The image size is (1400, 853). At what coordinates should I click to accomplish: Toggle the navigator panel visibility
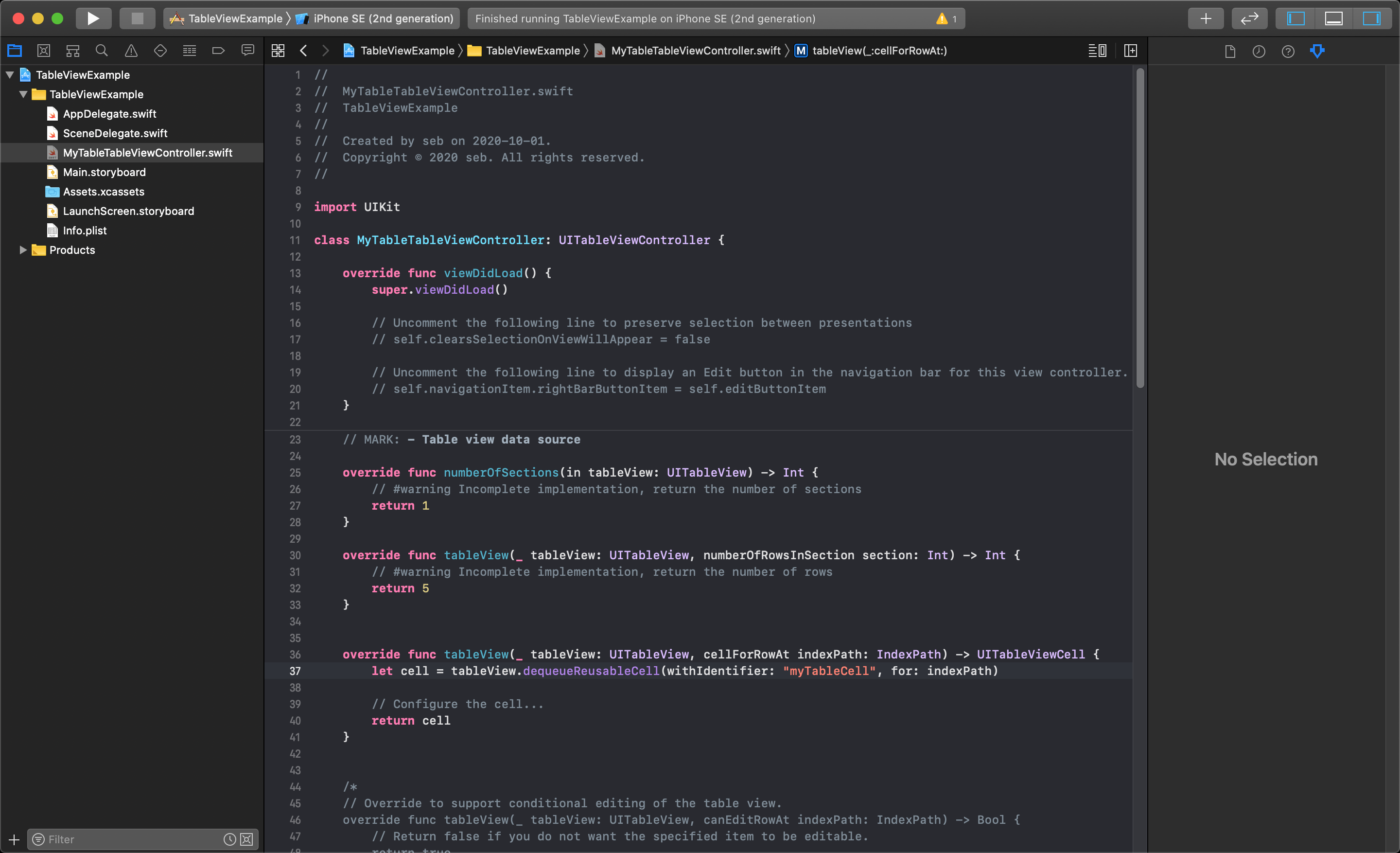1295,18
